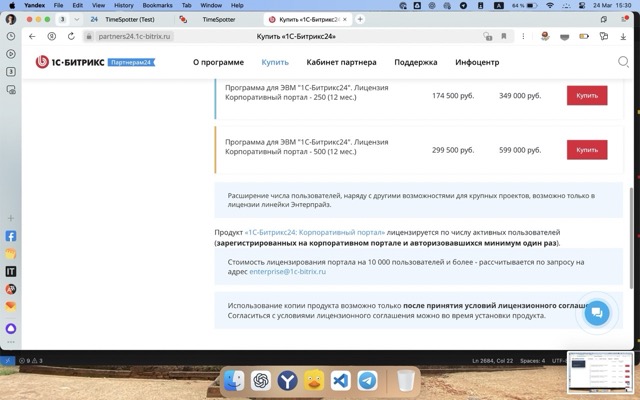
Task: Click the enterprise@1c-bitrix.ru email link
Action: [288, 272]
